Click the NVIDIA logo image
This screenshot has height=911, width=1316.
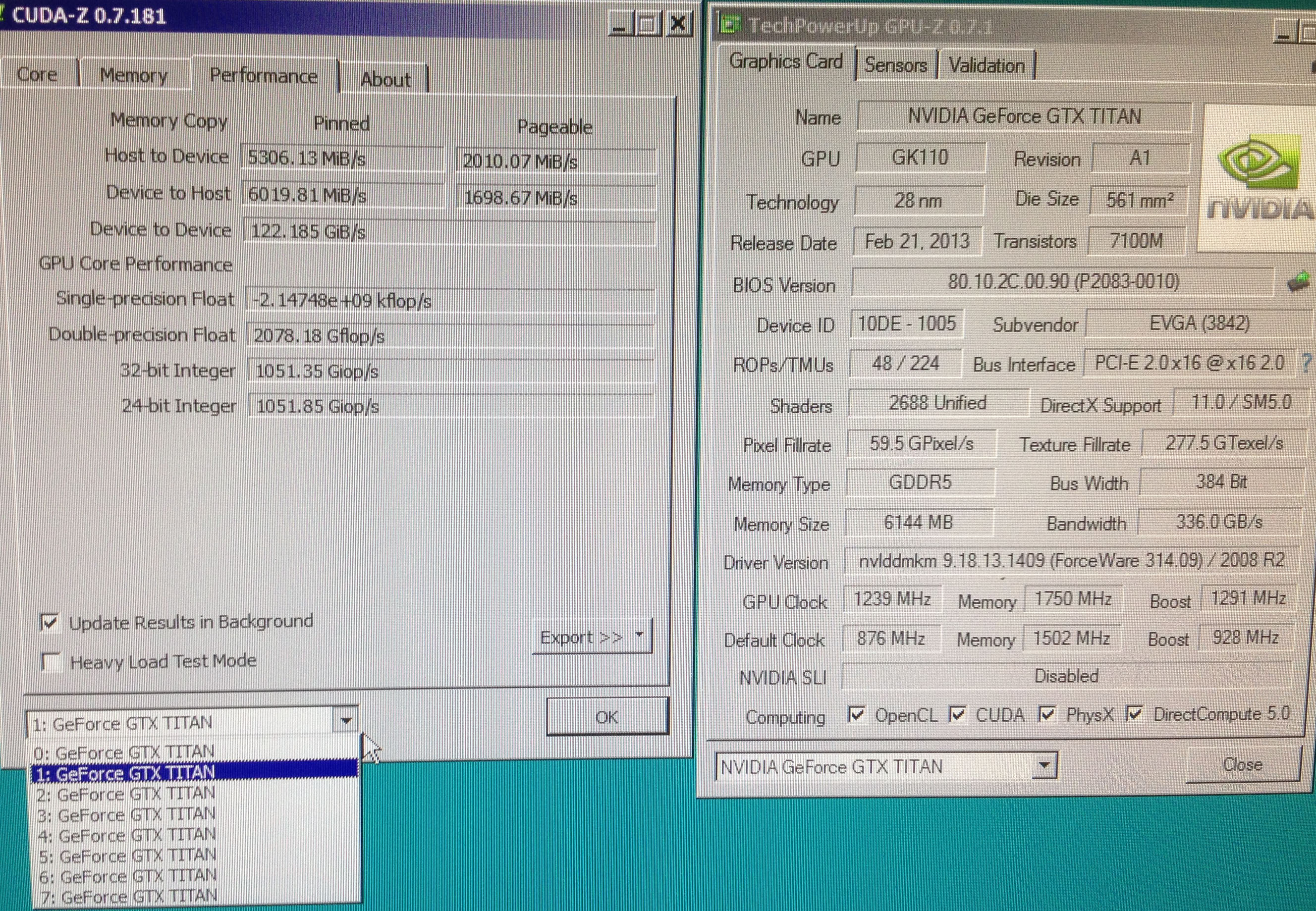(1260, 177)
